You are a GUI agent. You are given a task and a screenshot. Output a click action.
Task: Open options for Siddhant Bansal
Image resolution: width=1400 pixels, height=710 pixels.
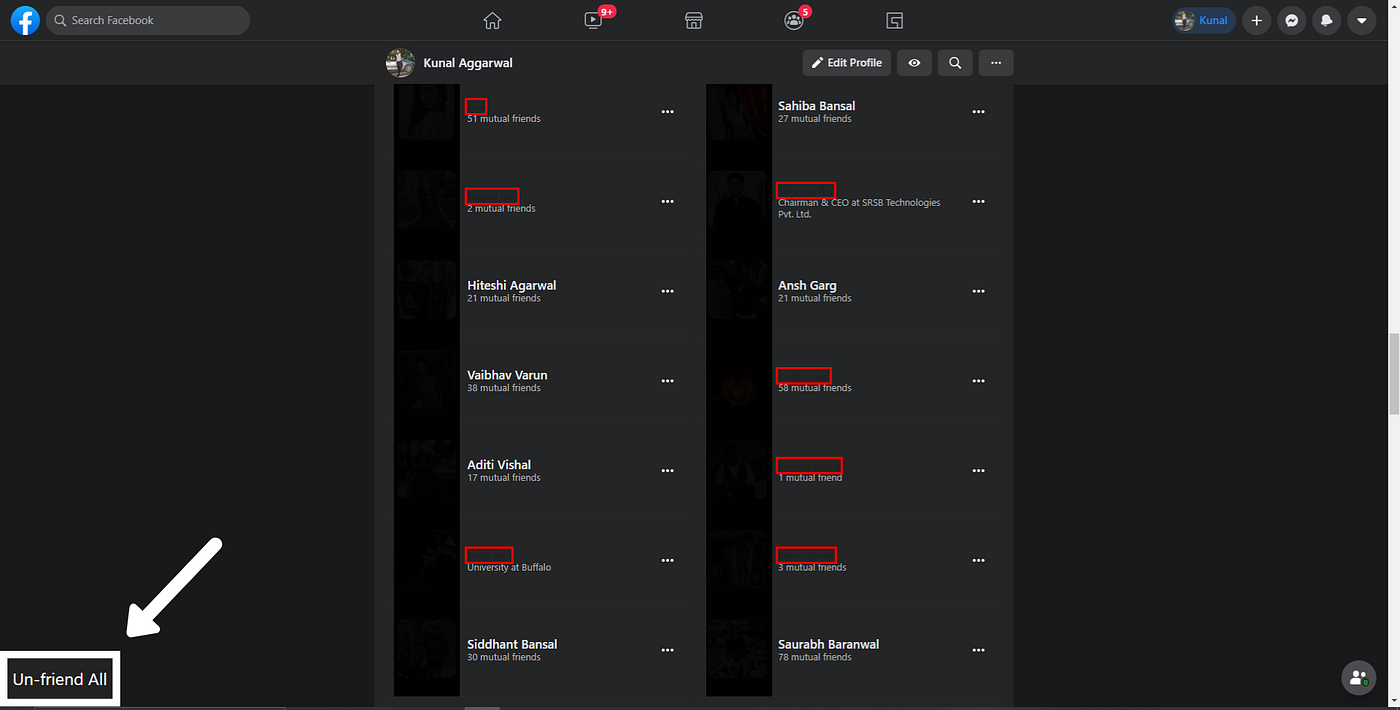coord(668,650)
